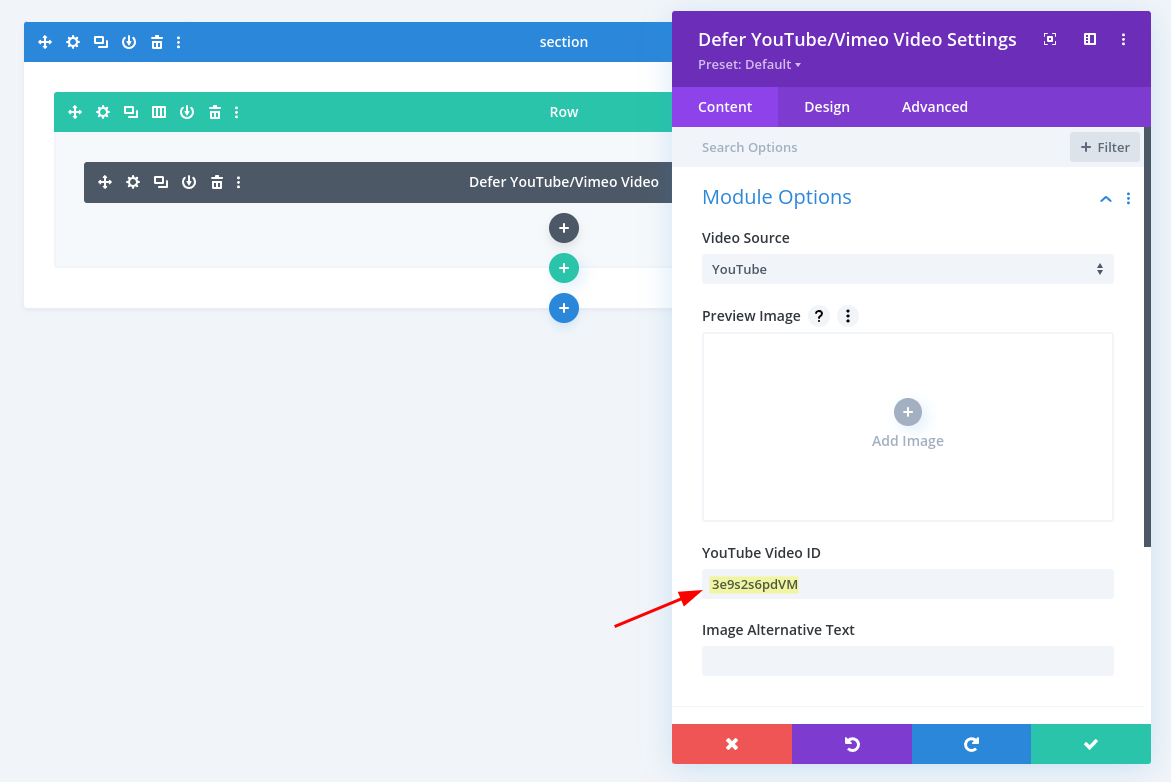
Task: Open the section settings gear icon
Action: [x=72, y=42]
